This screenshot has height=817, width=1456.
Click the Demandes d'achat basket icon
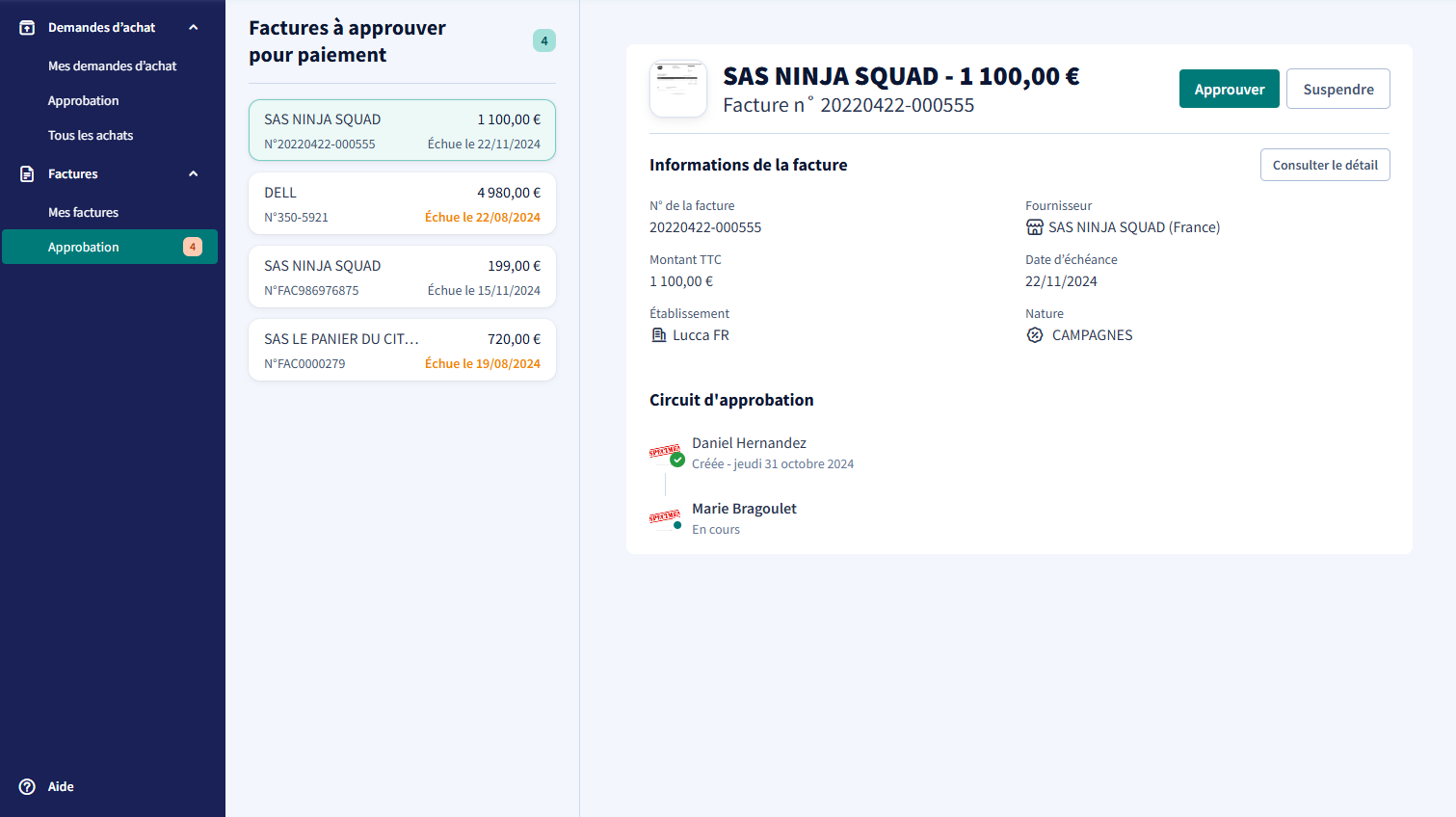27,28
